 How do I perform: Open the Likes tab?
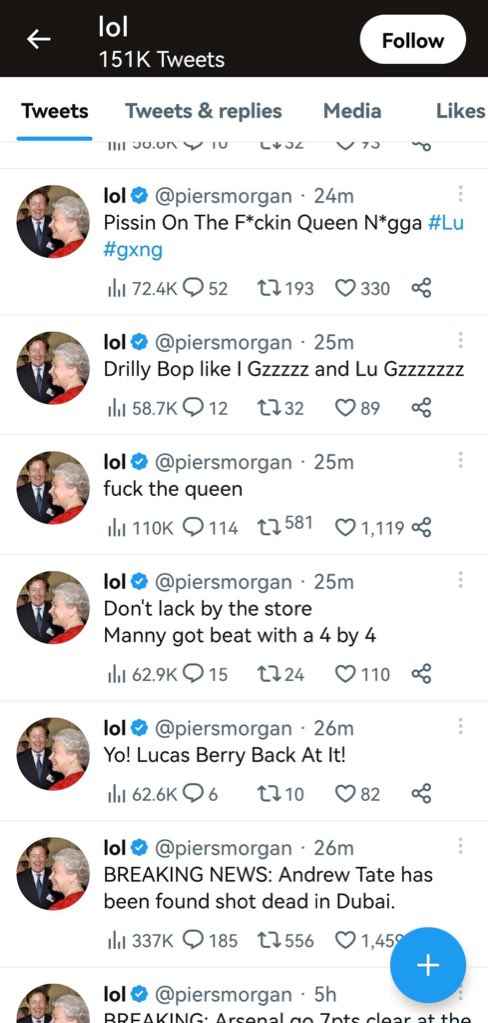(461, 112)
